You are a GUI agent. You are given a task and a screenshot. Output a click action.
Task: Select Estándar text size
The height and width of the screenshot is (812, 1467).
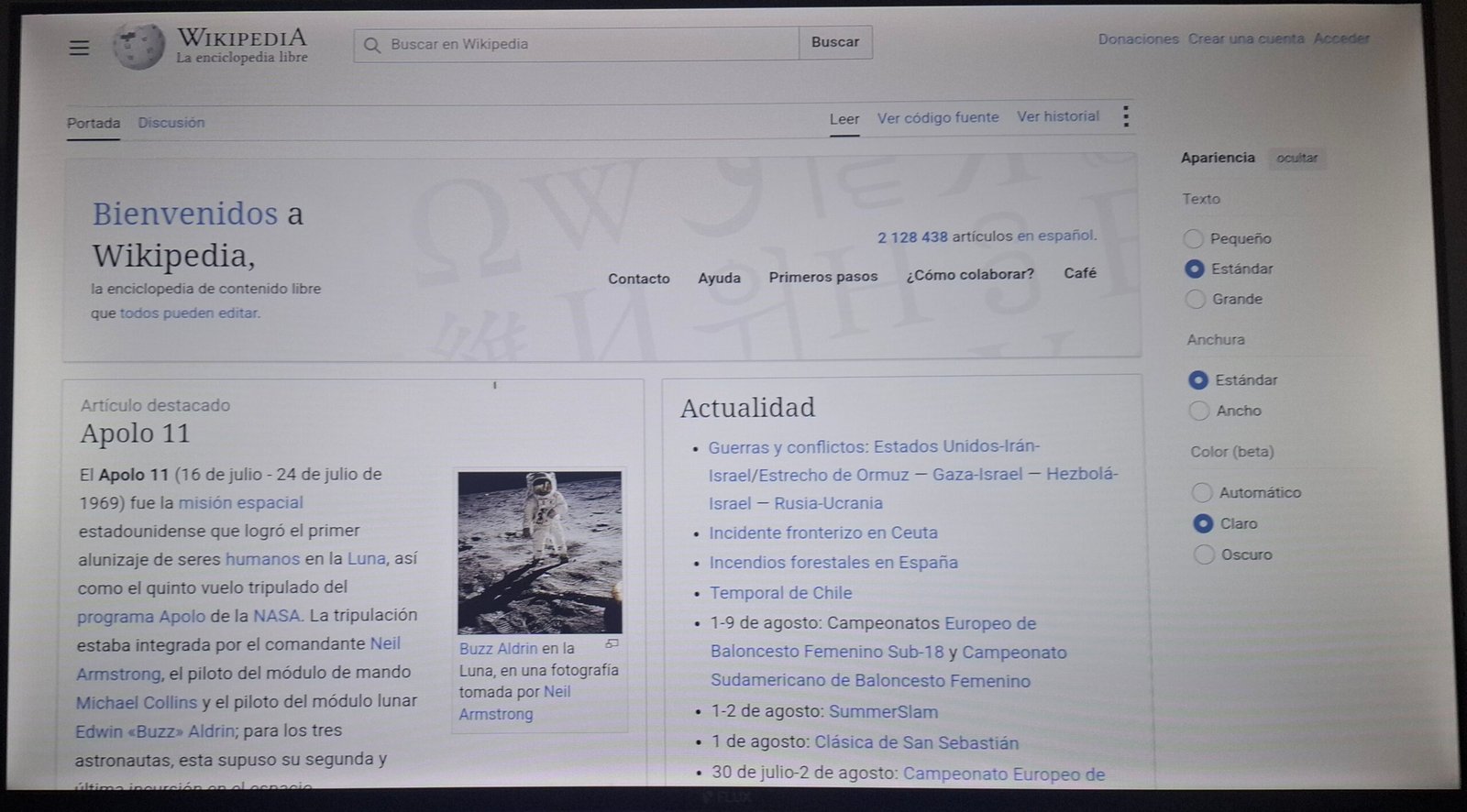(x=1194, y=269)
